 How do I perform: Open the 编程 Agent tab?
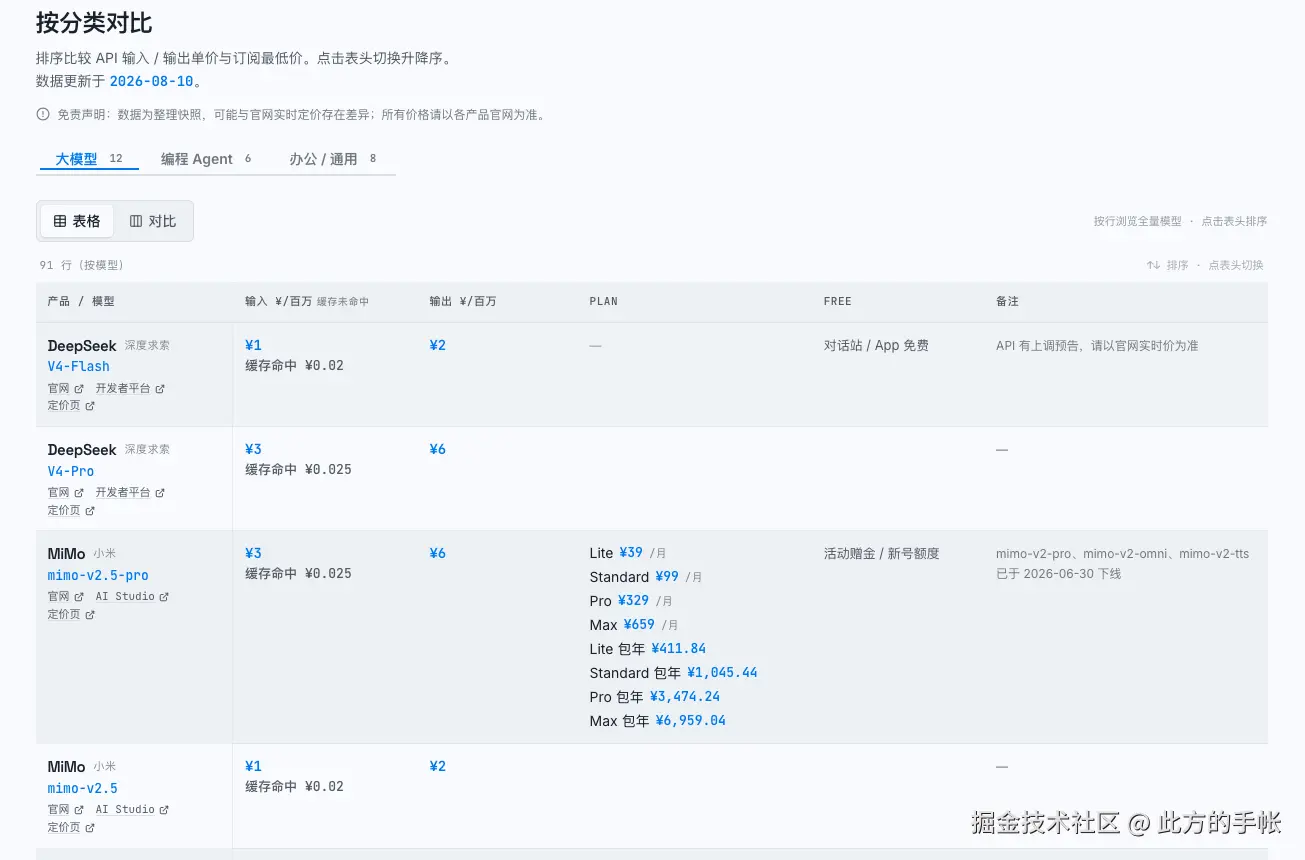206,159
